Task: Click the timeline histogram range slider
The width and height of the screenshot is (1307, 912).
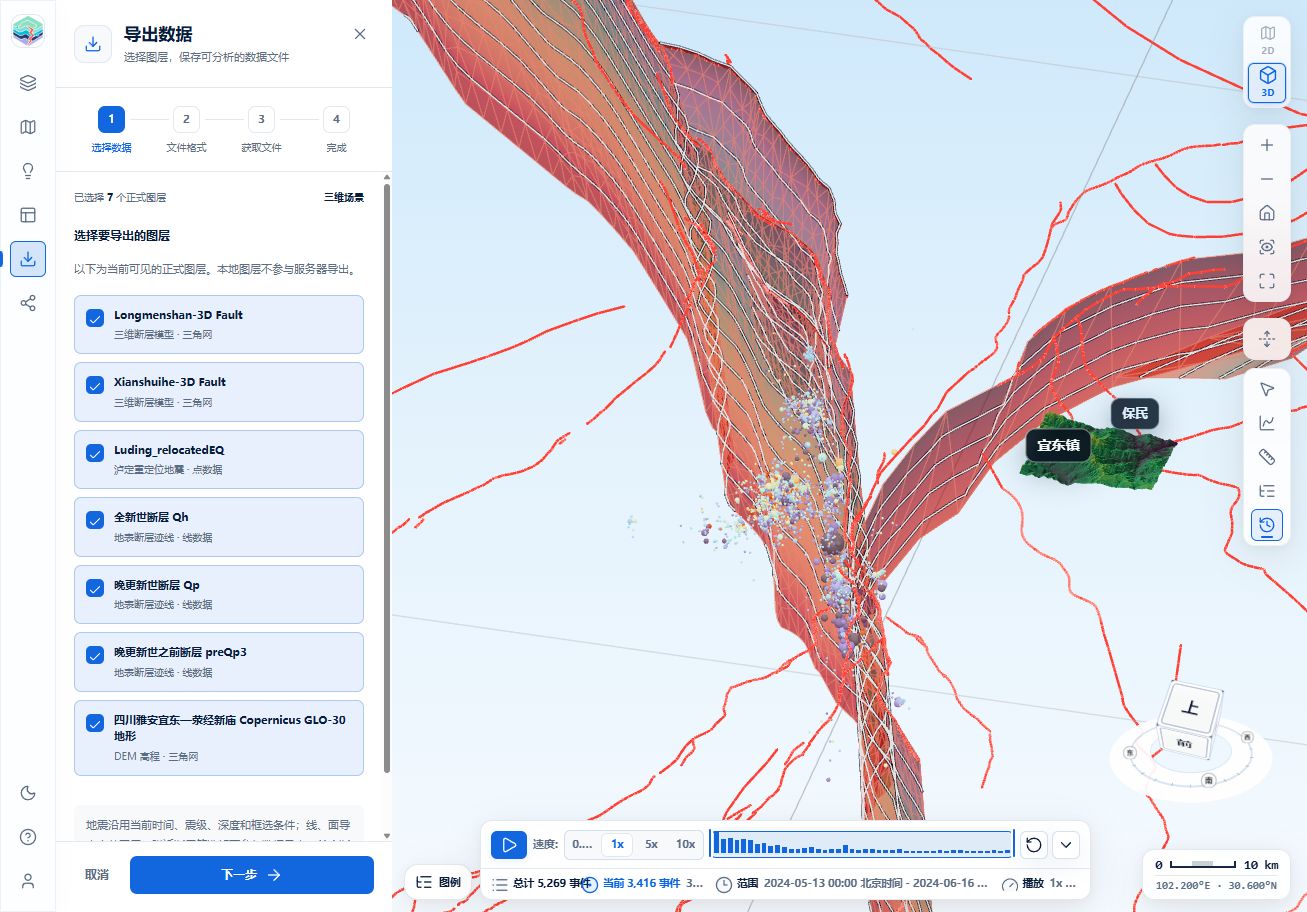Action: (x=862, y=844)
